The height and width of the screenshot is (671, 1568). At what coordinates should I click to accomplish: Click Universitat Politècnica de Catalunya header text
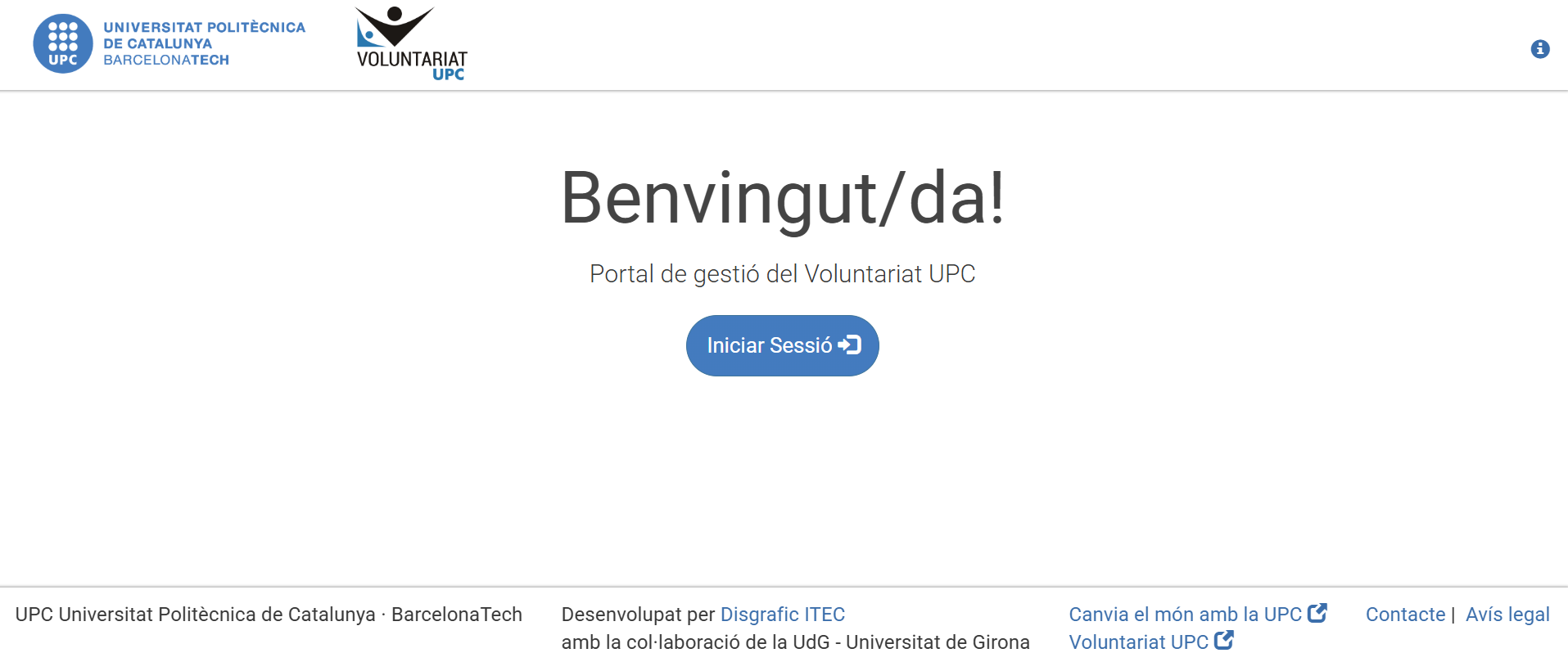(204, 34)
